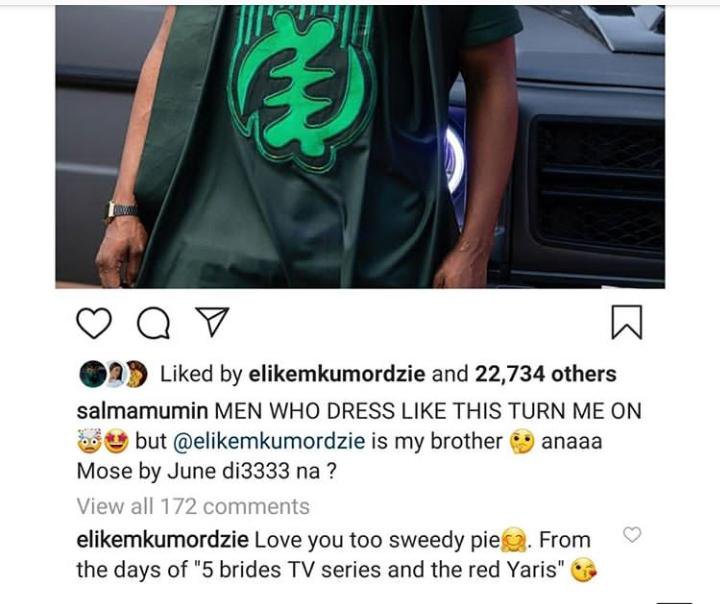720x604 pixels.
Task: Tap the comment text about 5 brides TV series
Action: tap(379, 570)
